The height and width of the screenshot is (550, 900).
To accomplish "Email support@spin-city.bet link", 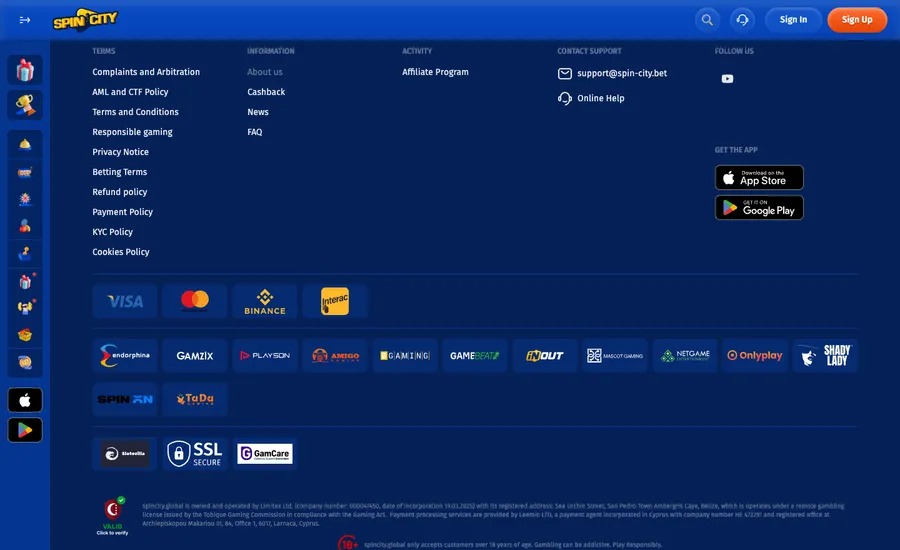I will pyautogui.click(x=612, y=73).
